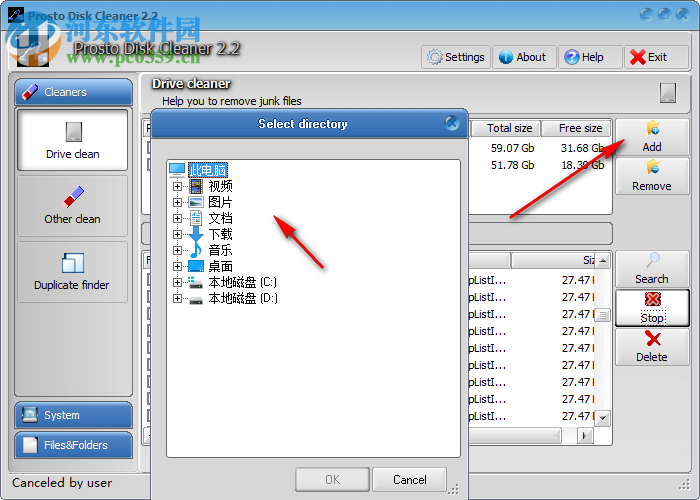Image resolution: width=700 pixels, height=500 pixels.
Task: Click the 本地磁盘 (D:) tree label
Action: (243, 298)
